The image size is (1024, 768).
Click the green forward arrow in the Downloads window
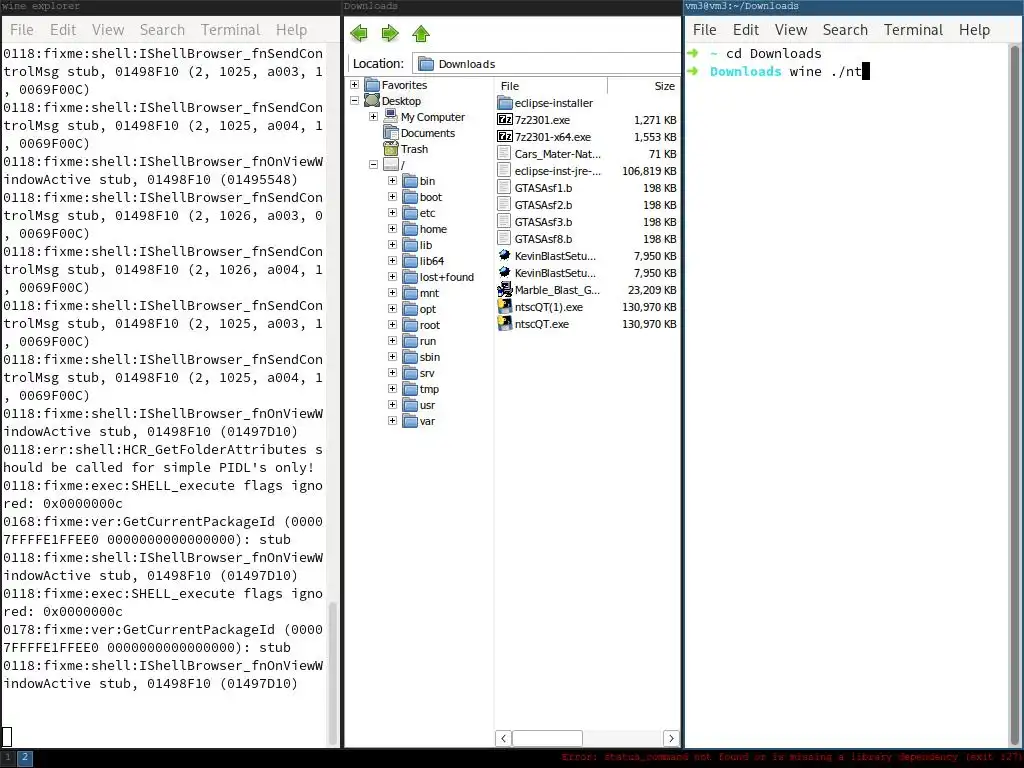pos(390,33)
